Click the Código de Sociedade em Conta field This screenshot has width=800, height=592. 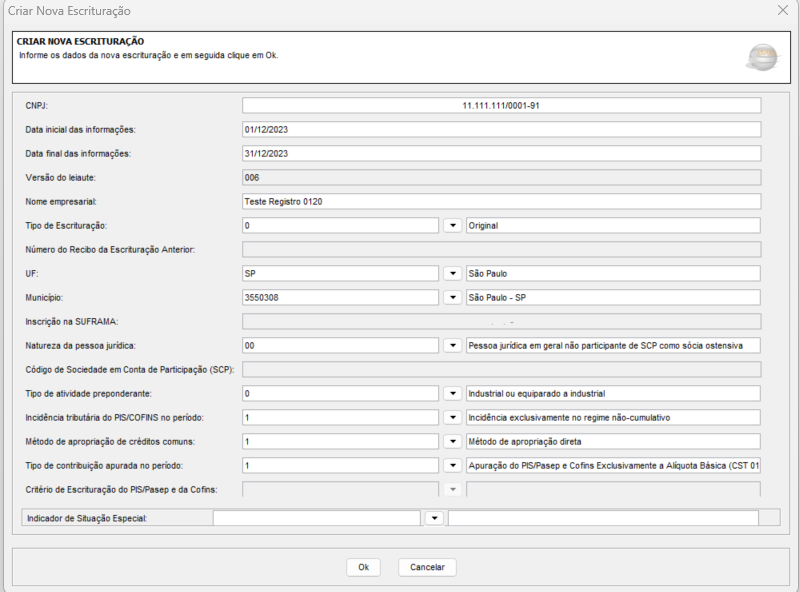click(x=502, y=369)
